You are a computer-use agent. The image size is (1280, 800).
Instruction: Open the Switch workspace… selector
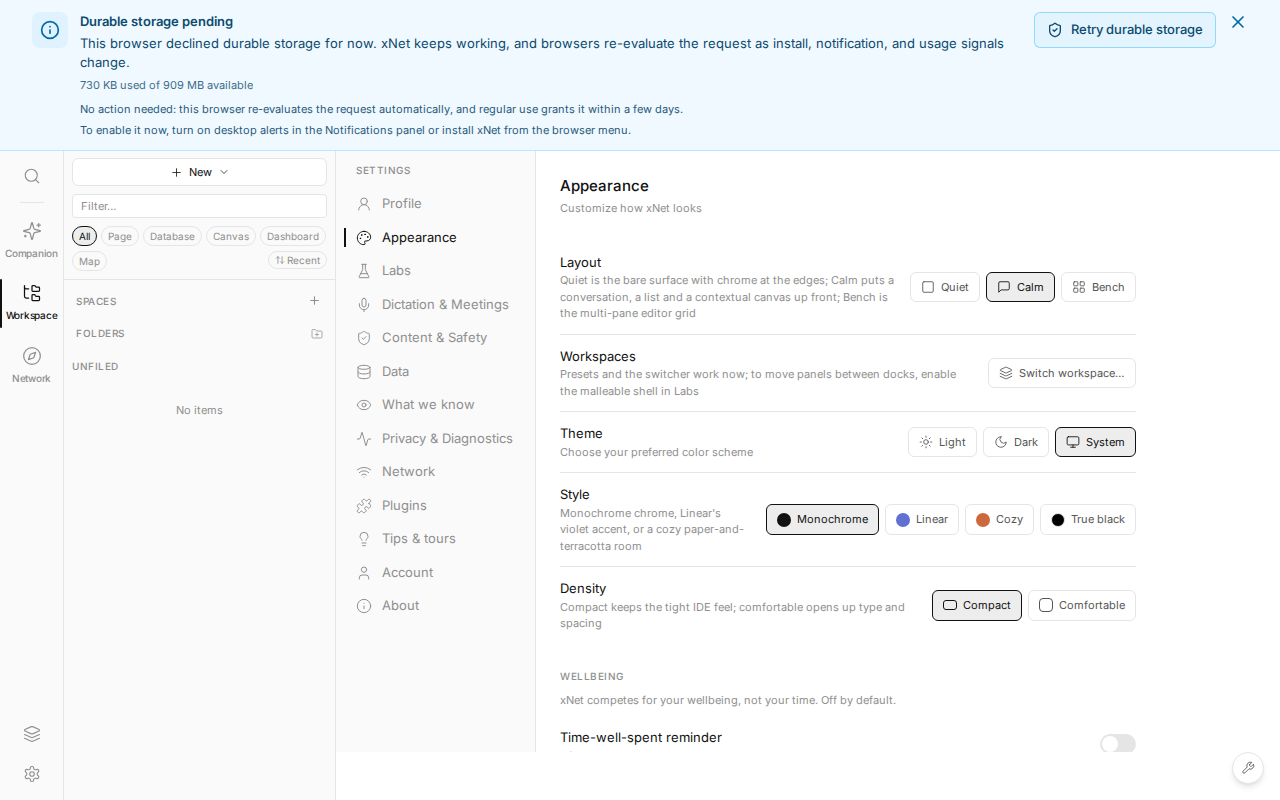coord(1062,373)
